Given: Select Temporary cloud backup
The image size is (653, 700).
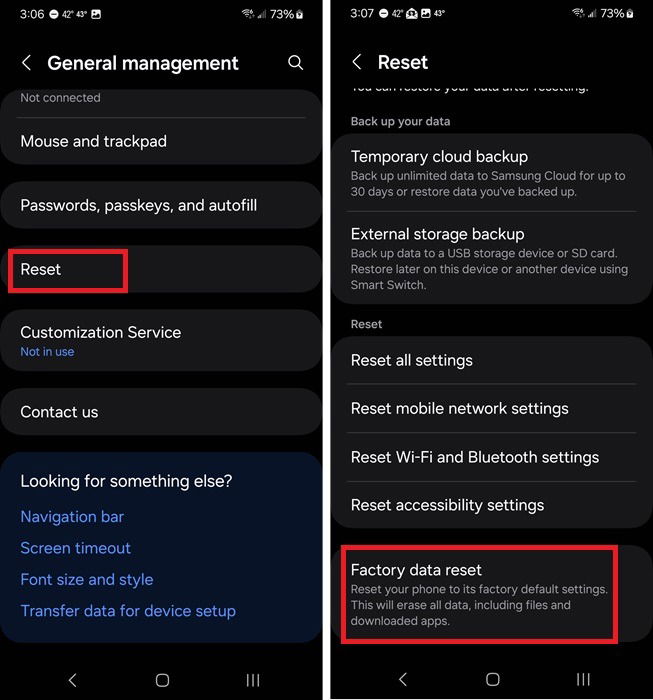Looking at the screenshot, I should coord(491,173).
